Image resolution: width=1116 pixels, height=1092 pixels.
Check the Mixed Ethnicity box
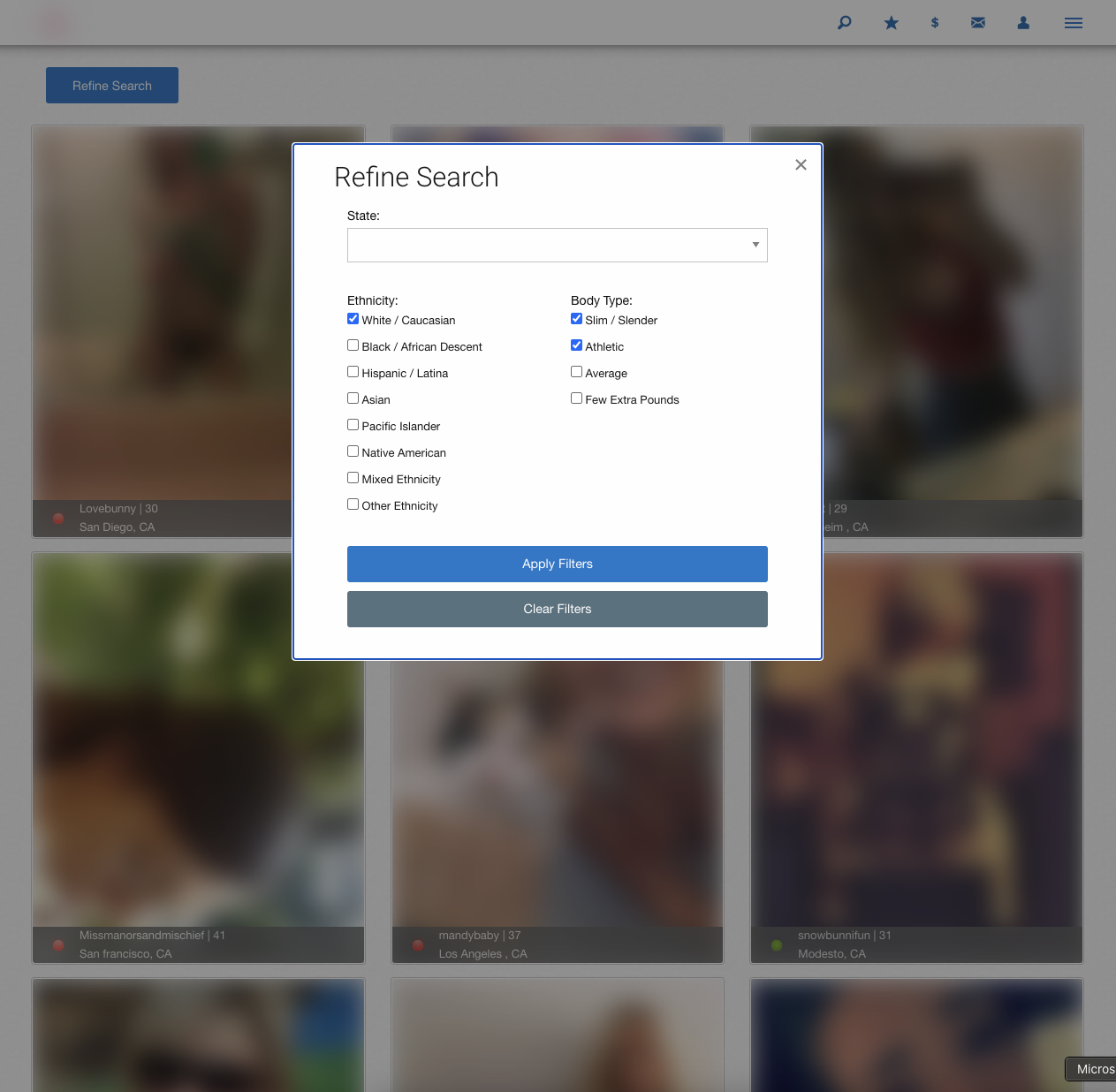pos(353,478)
